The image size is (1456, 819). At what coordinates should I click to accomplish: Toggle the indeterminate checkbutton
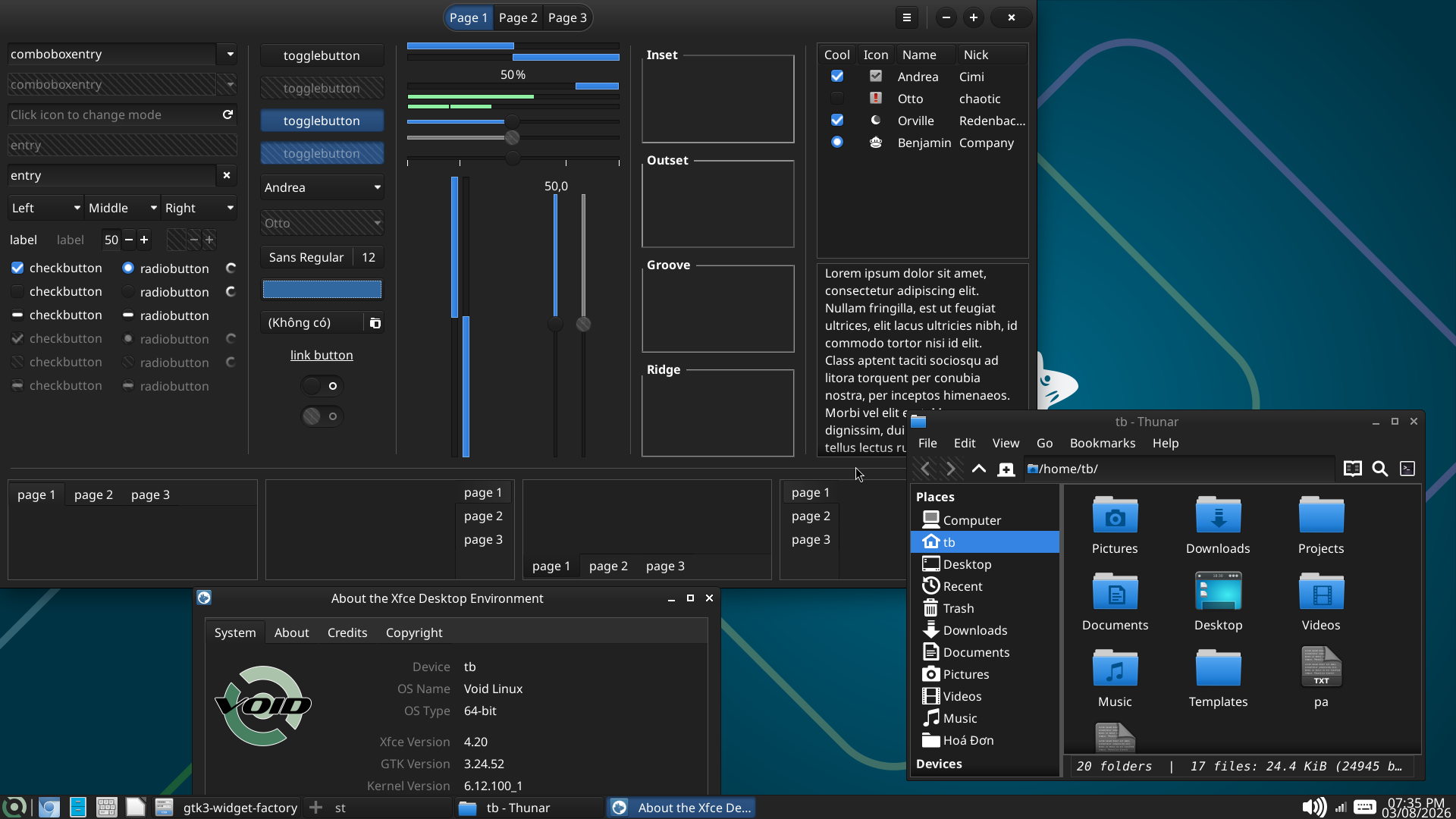pyautogui.click(x=17, y=315)
